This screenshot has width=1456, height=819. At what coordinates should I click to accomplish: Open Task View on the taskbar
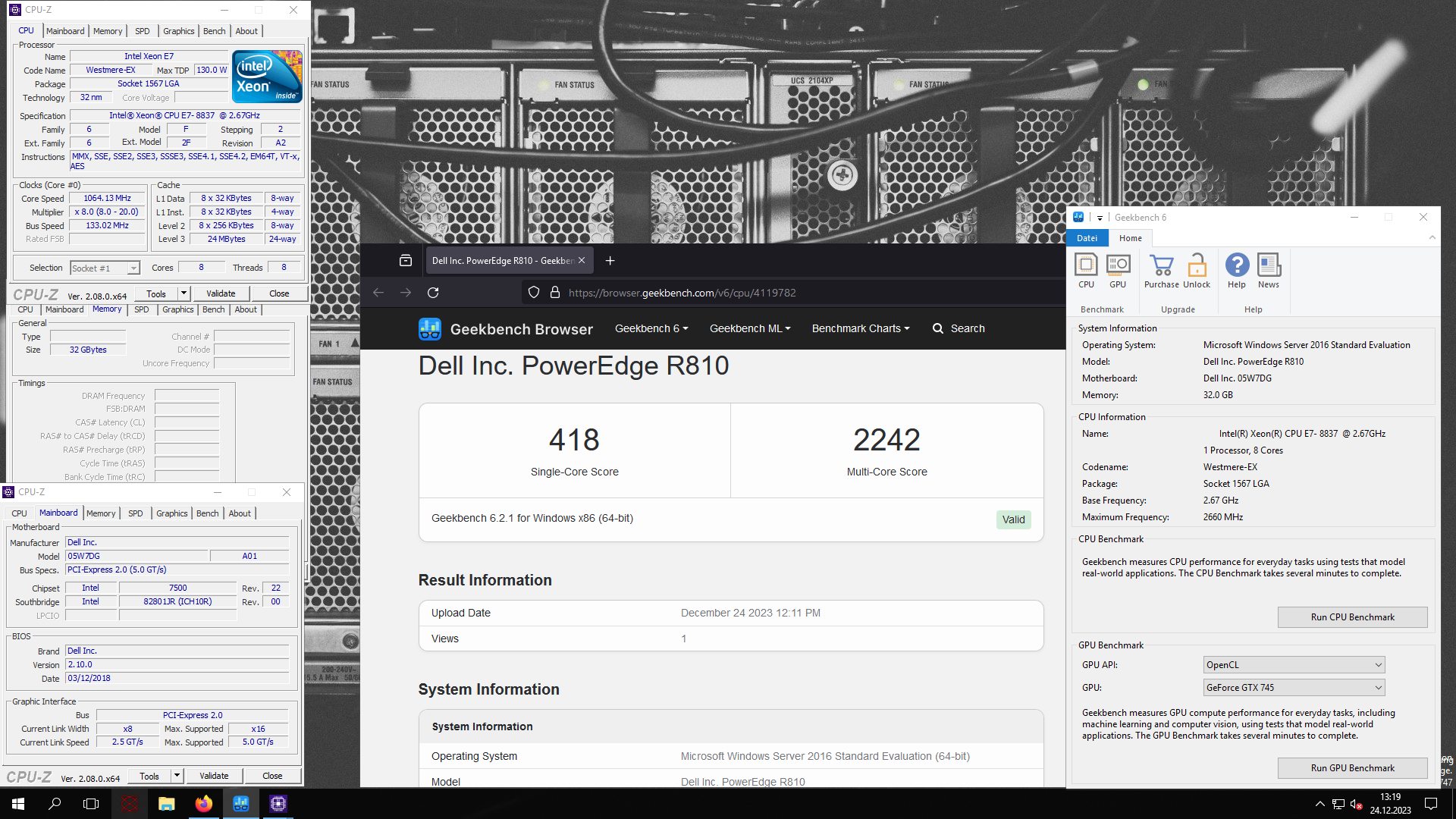91,804
